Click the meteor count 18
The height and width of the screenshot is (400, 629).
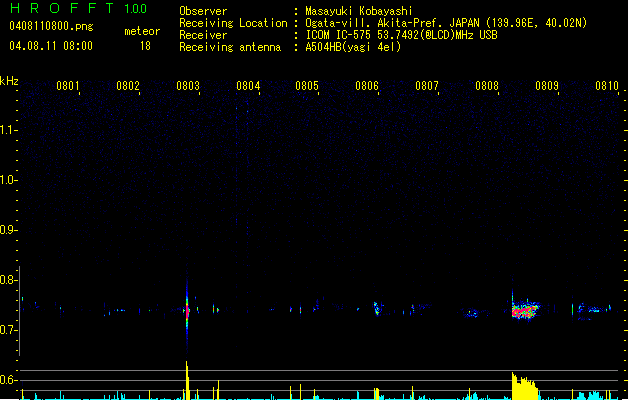(145, 46)
